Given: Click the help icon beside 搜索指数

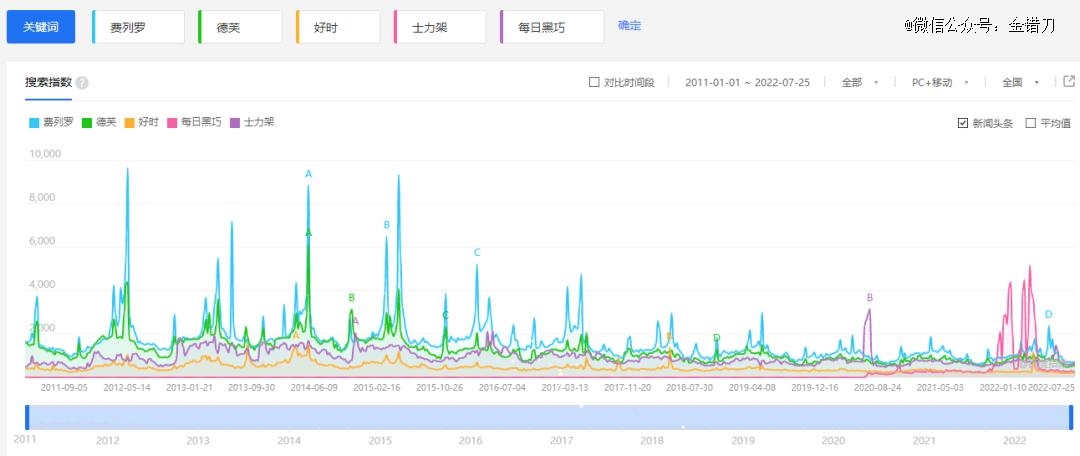Looking at the screenshot, I should [82, 83].
